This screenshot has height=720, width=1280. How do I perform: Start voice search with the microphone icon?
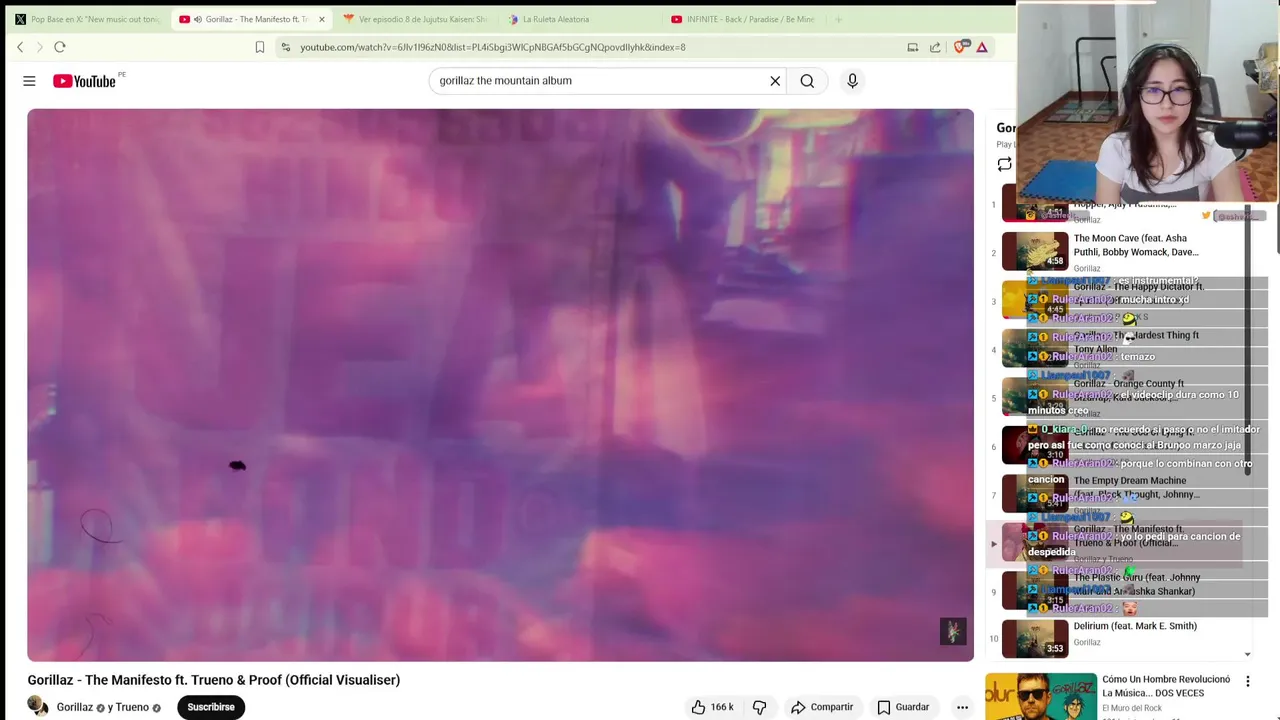[852, 81]
